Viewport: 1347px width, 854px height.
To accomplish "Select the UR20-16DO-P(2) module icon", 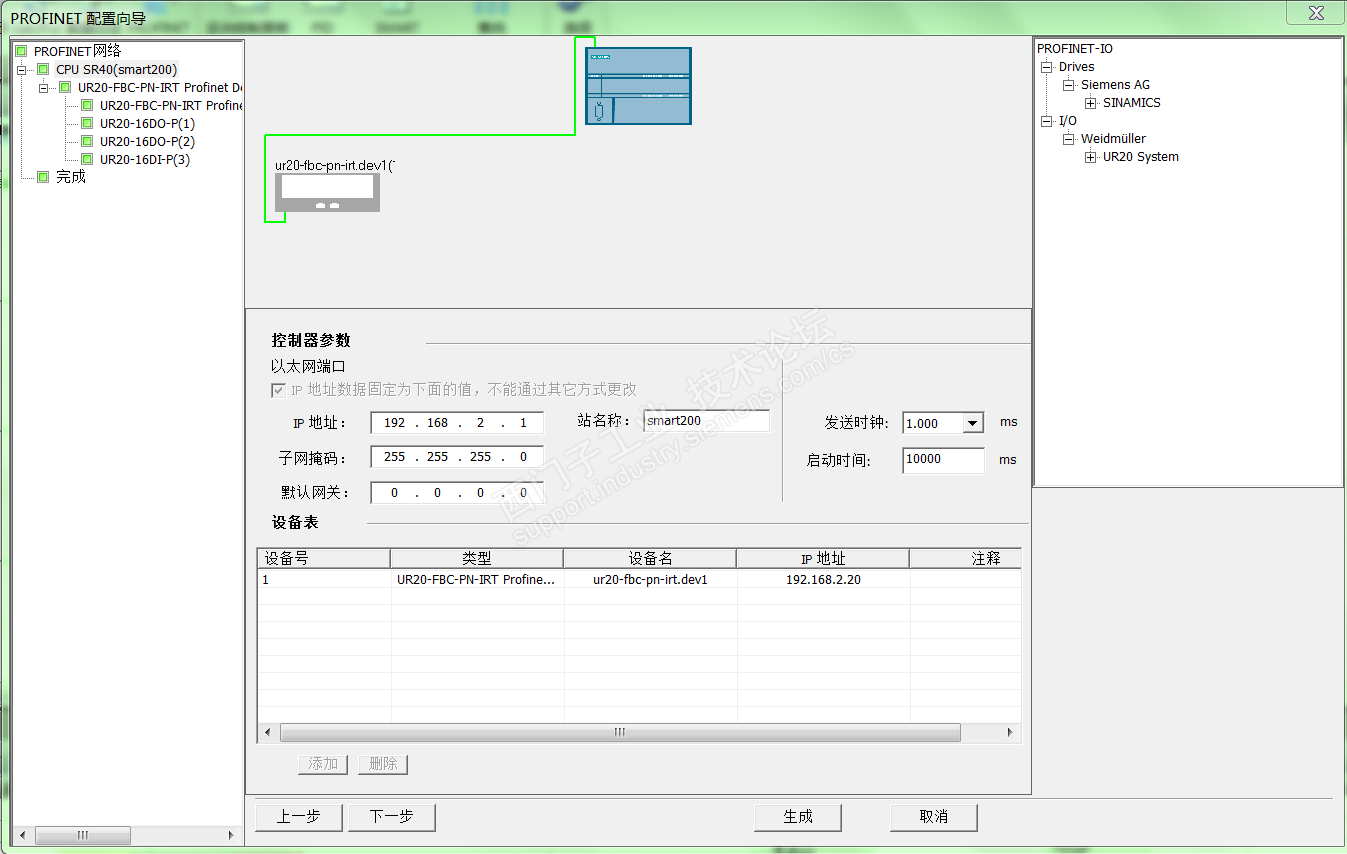I will pyautogui.click(x=87, y=141).
